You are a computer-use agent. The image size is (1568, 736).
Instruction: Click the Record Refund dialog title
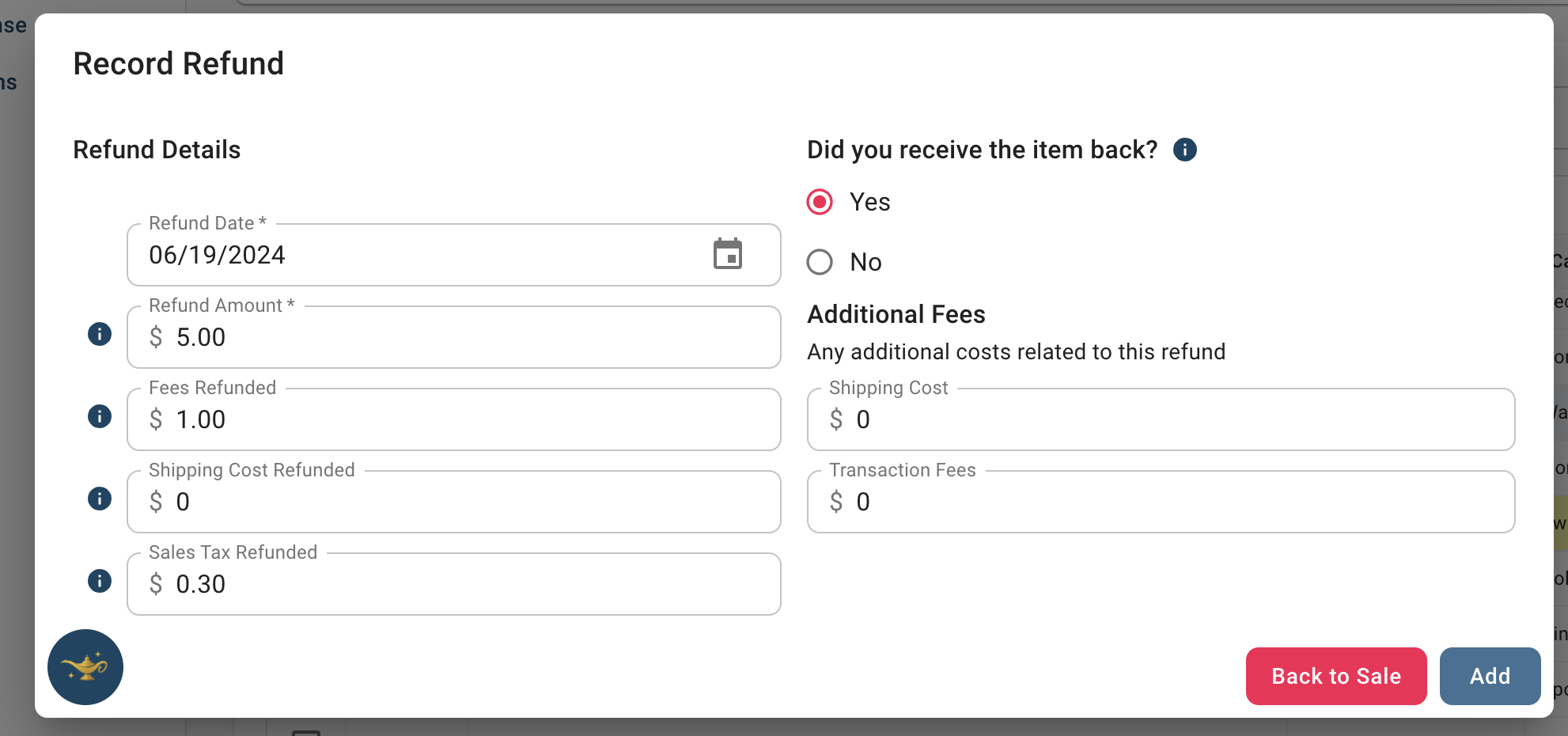tap(179, 63)
